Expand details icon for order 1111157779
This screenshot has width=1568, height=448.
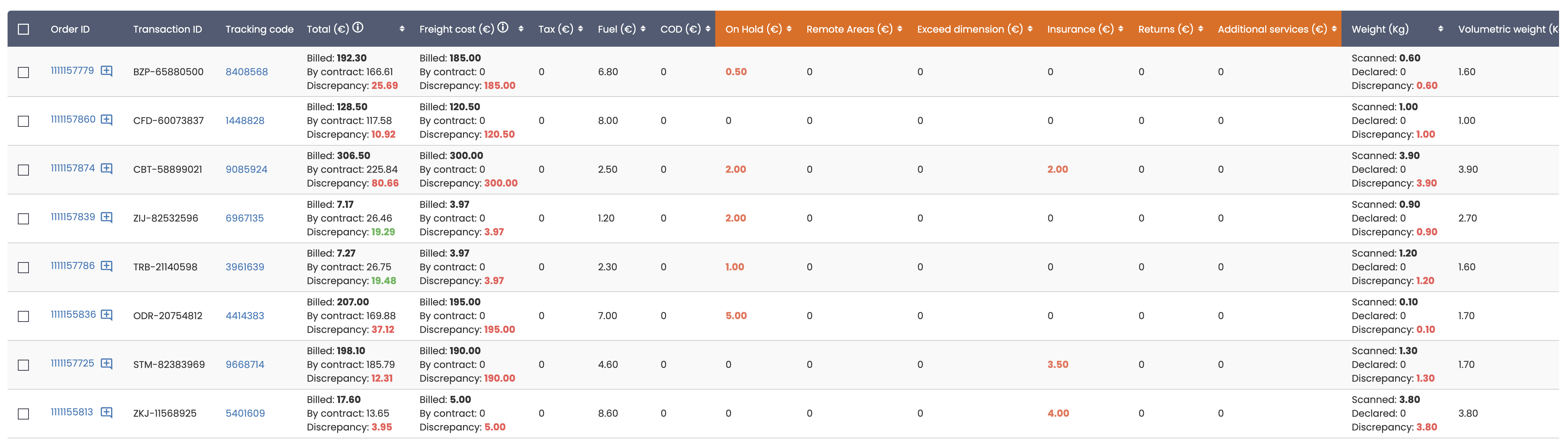pos(107,71)
